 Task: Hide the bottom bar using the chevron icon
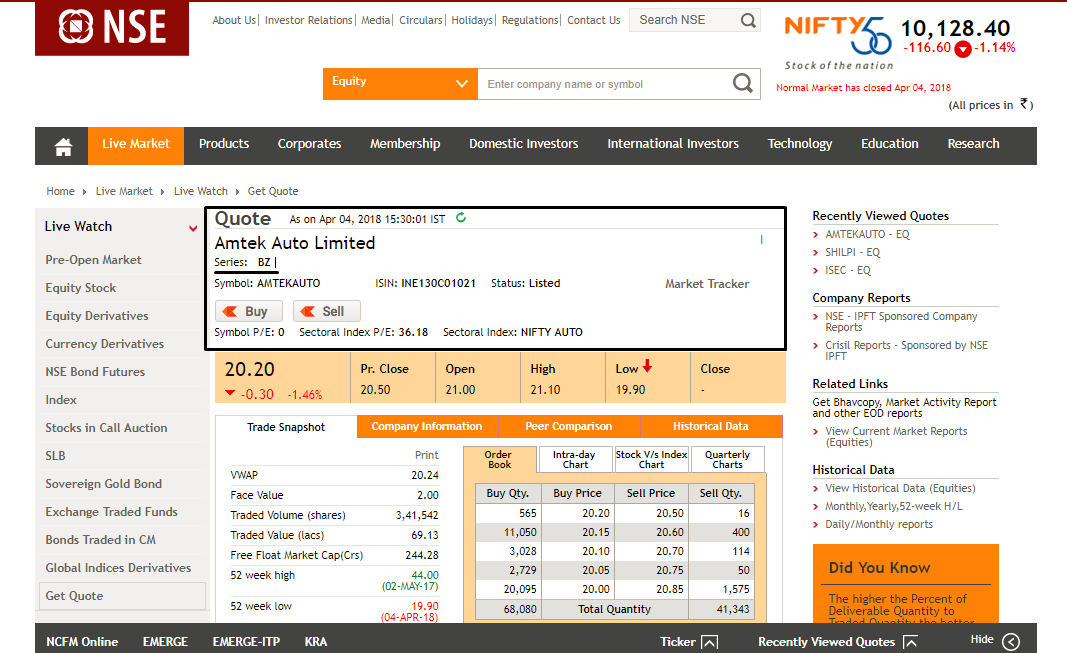coord(1009,641)
